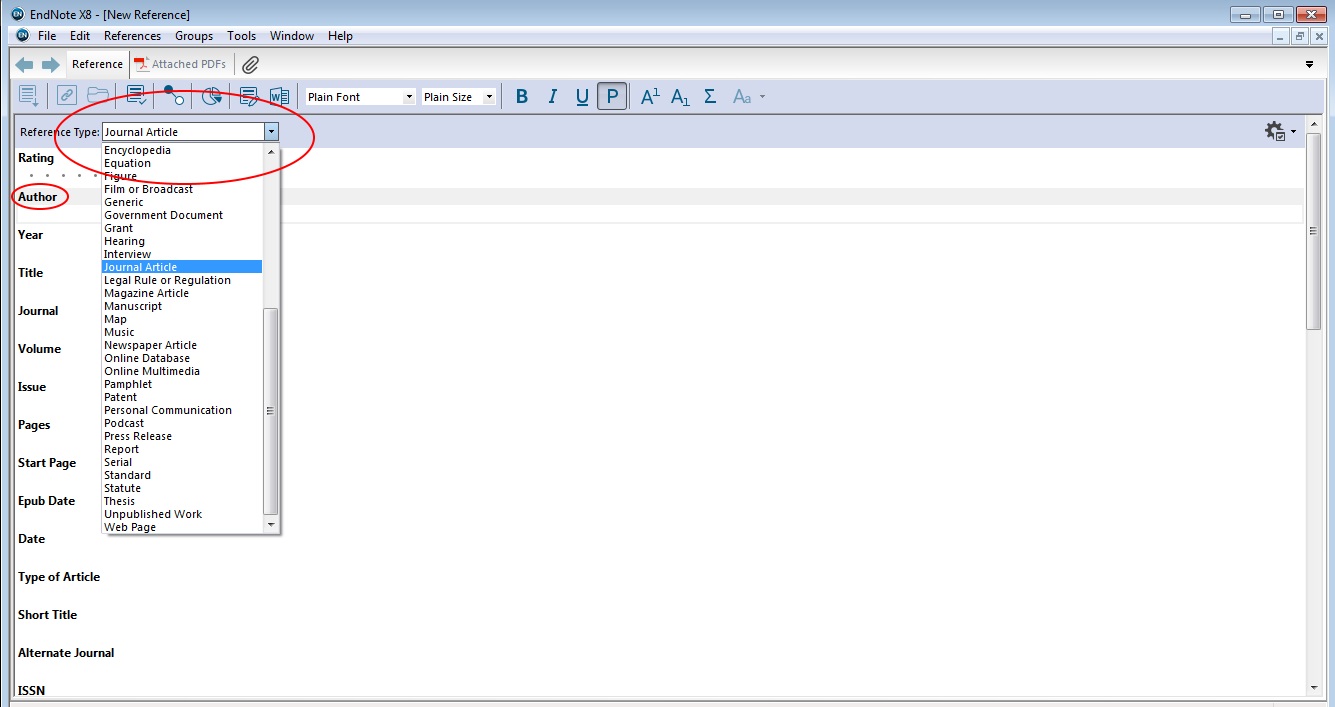Apply superscript formatting
1335x707 pixels.
[650, 97]
